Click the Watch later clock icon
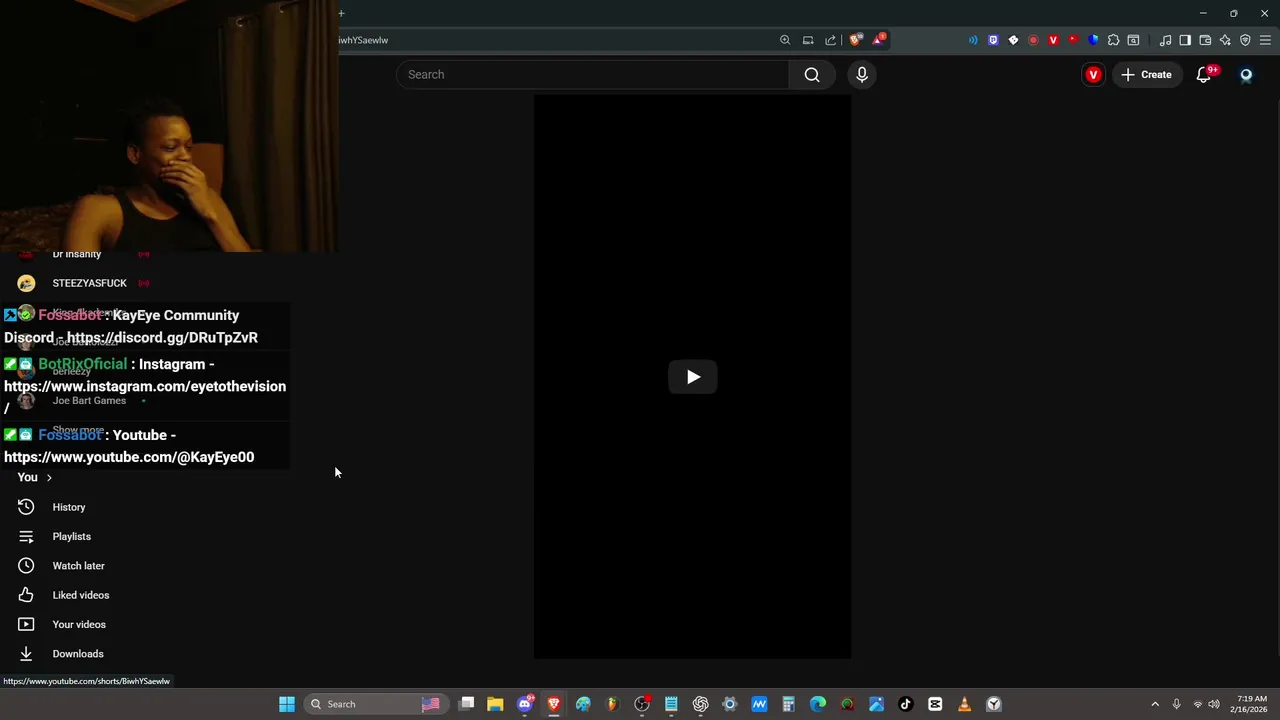The height and width of the screenshot is (720, 1280). click(26, 566)
